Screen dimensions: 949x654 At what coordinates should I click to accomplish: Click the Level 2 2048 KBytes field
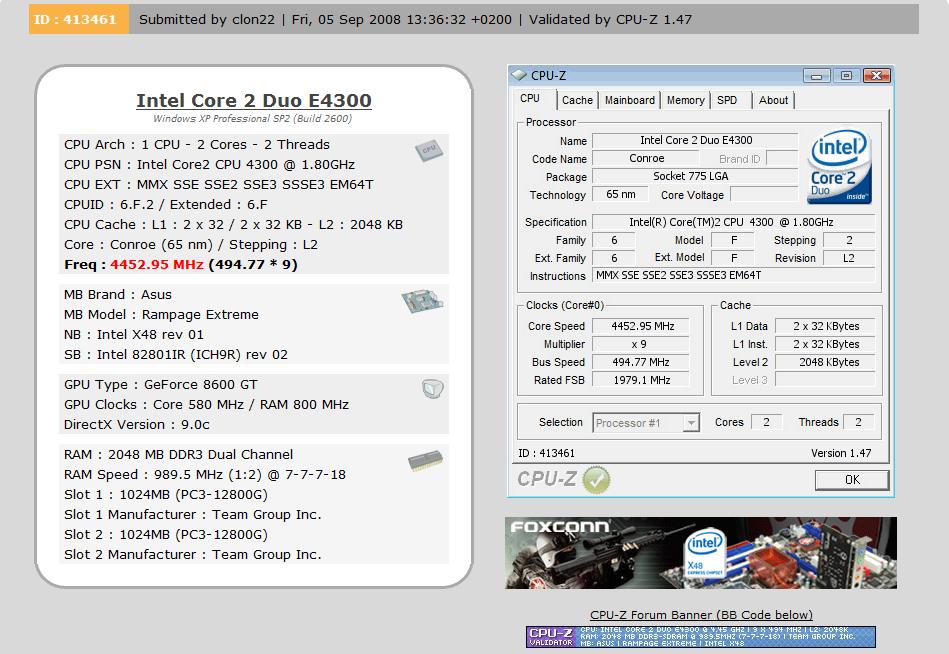pos(826,362)
